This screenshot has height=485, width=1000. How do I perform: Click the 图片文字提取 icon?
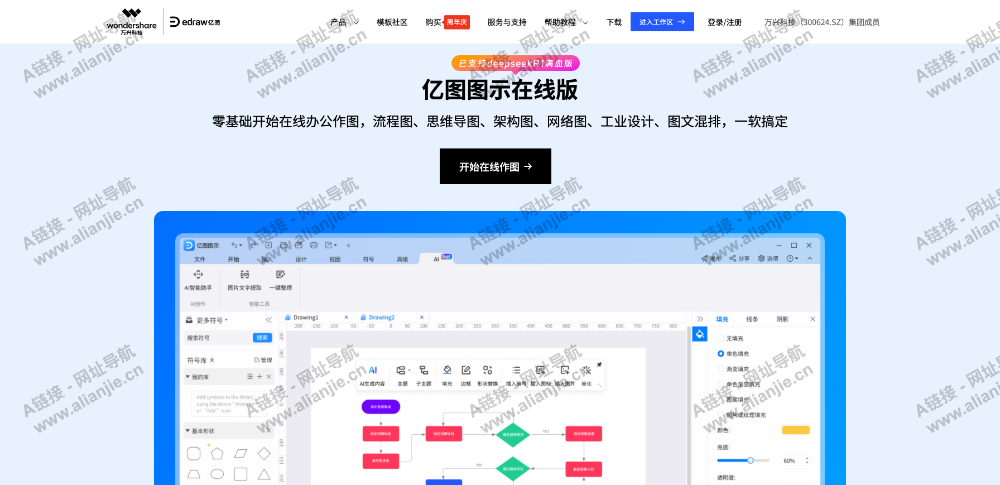point(245,274)
